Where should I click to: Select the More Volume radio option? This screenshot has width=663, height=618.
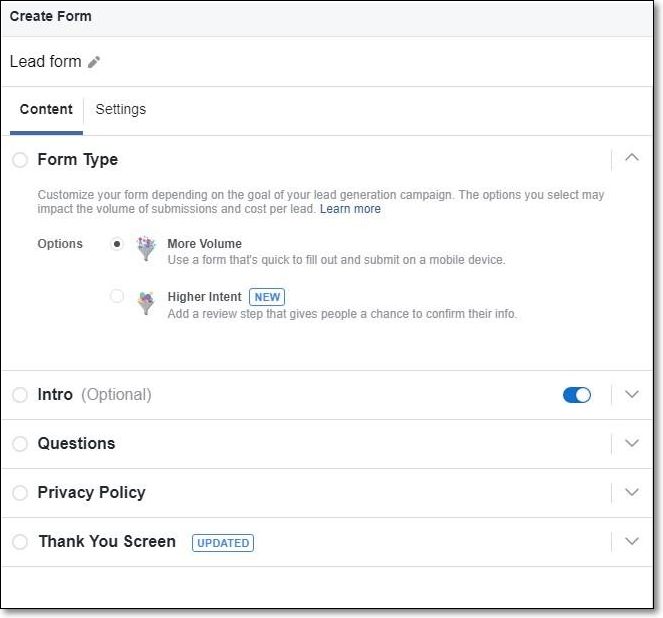click(117, 244)
